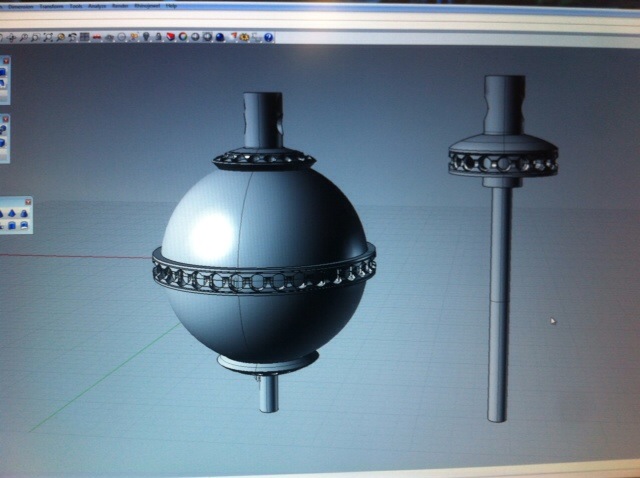
Task: Open the Rhinojewel menu
Action: click(147, 6)
